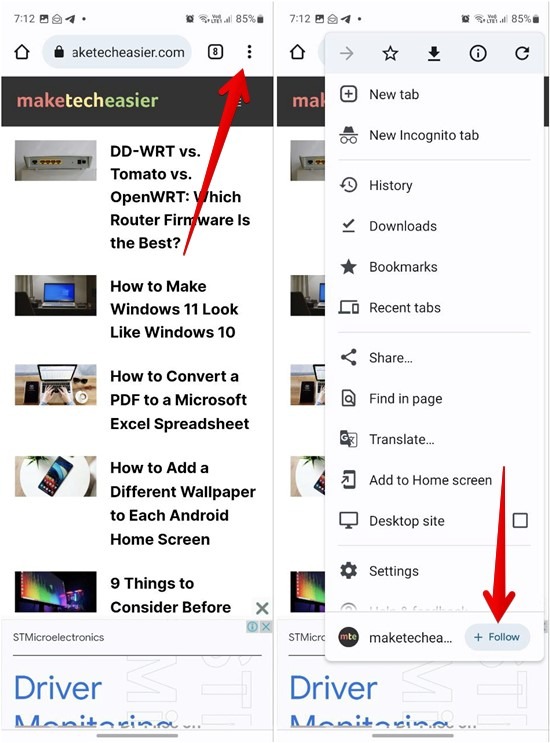Click the maketecheasier logo in left screenshot

[x=87, y=100]
